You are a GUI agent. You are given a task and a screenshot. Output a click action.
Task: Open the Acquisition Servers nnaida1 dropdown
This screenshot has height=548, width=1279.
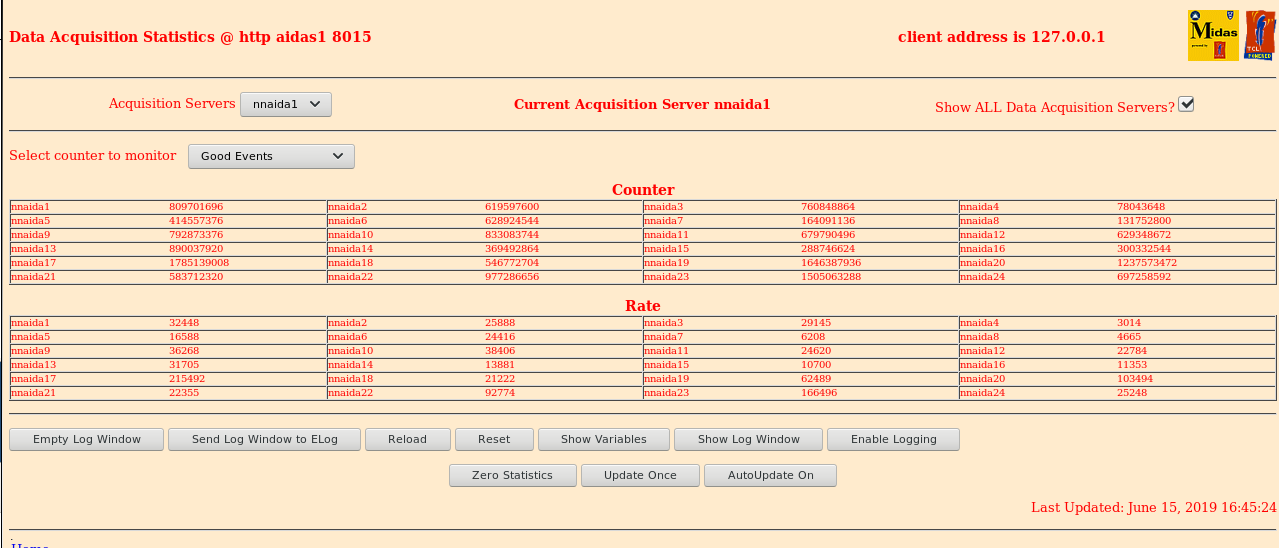286,104
